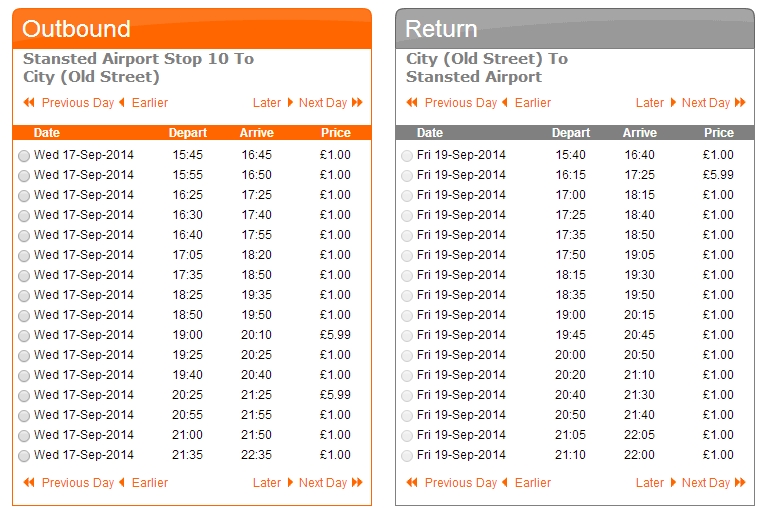Click the double-arrow icon beside Outbound top Next Day
Image resolution: width=765 pixels, height=508 pixels.
[357, 102]
